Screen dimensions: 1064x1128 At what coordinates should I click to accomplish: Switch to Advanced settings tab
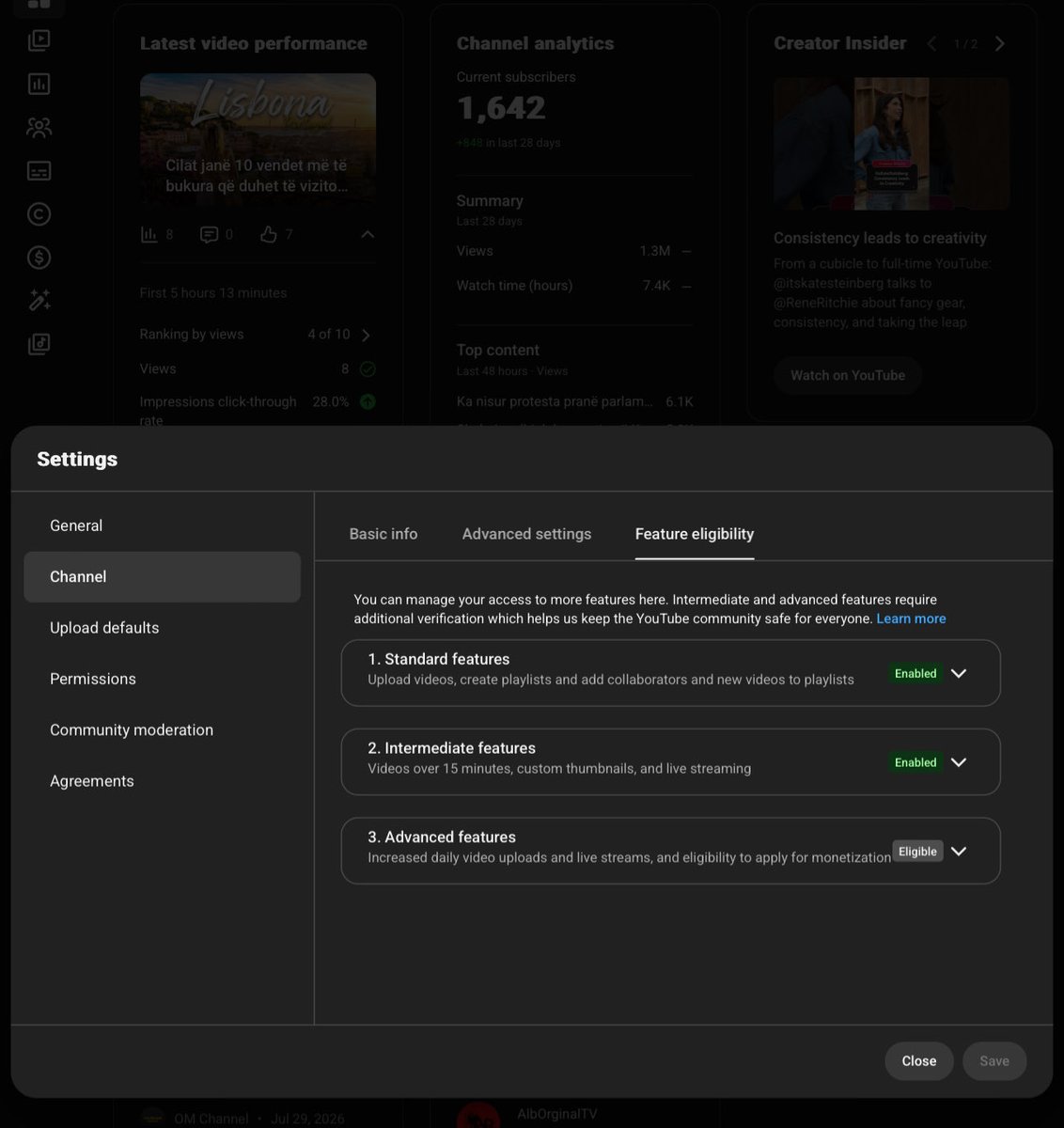point(526,534)
